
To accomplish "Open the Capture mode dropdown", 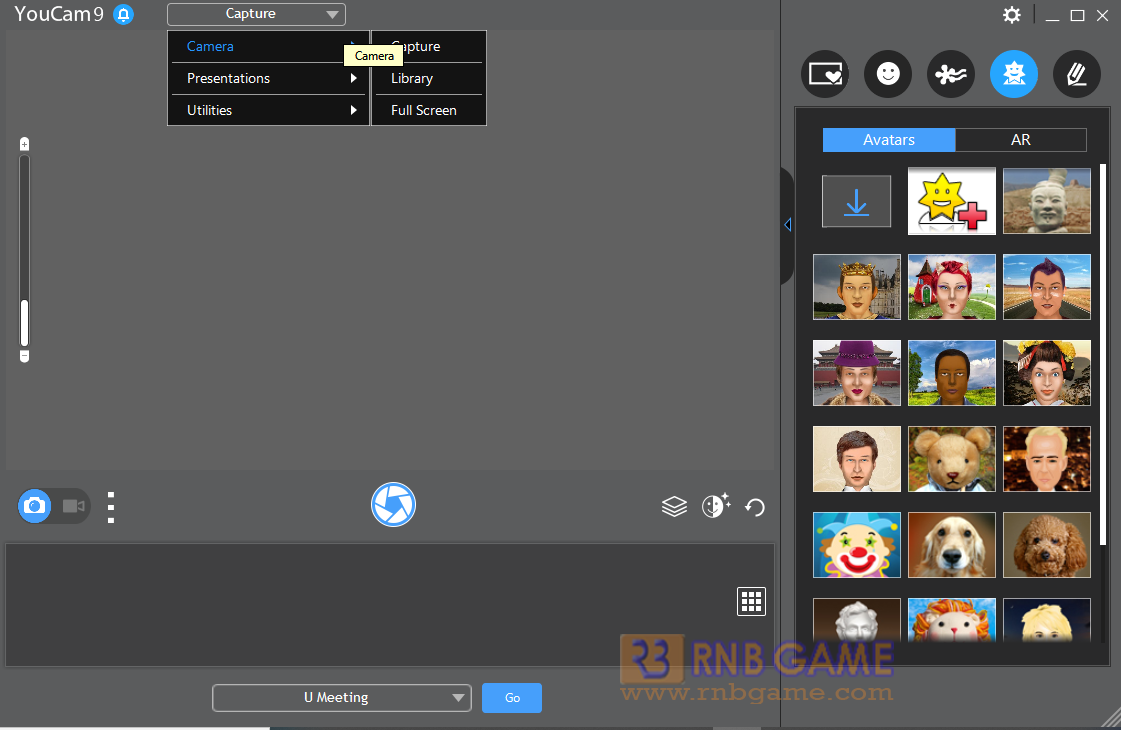I will pos(256,14).
